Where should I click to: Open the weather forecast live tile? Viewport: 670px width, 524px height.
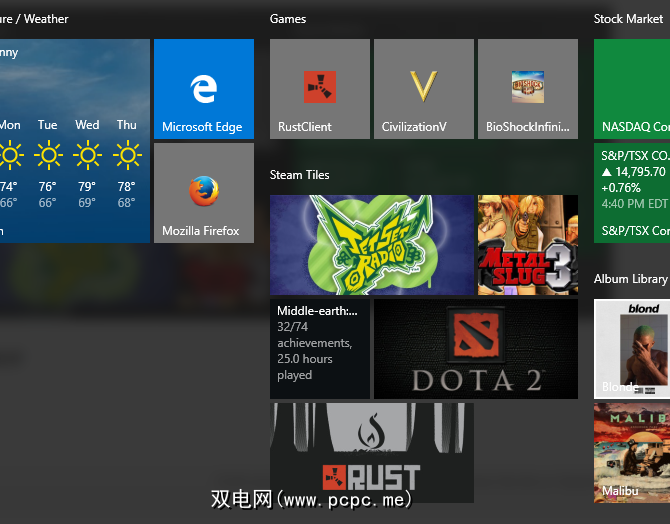[x=75, y=141]
